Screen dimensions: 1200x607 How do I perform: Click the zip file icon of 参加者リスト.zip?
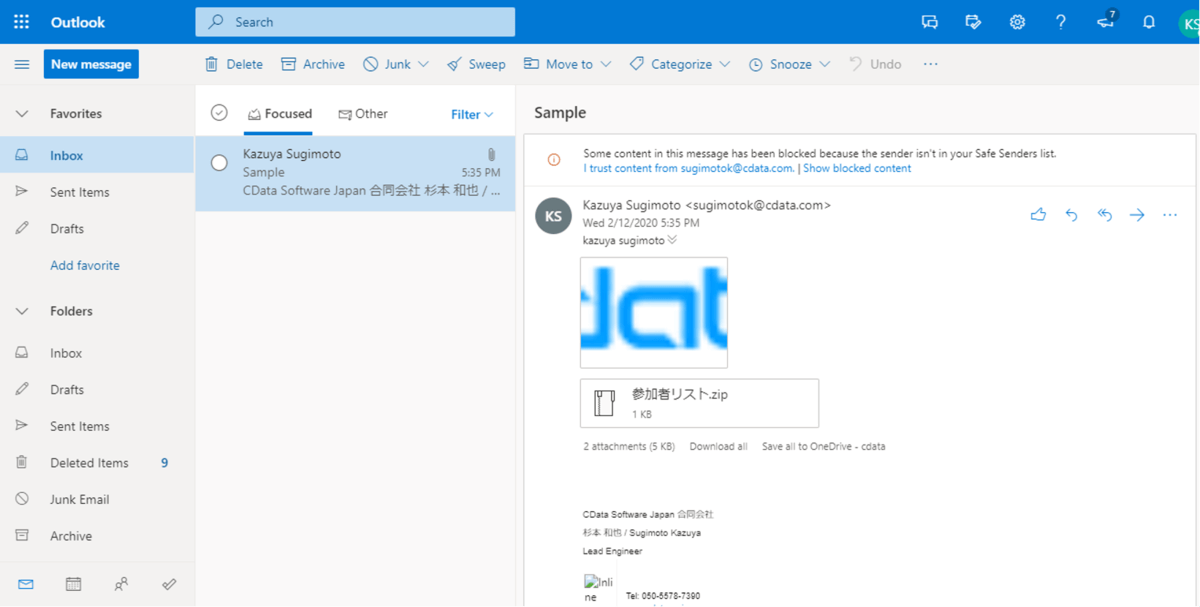point(604,403)
